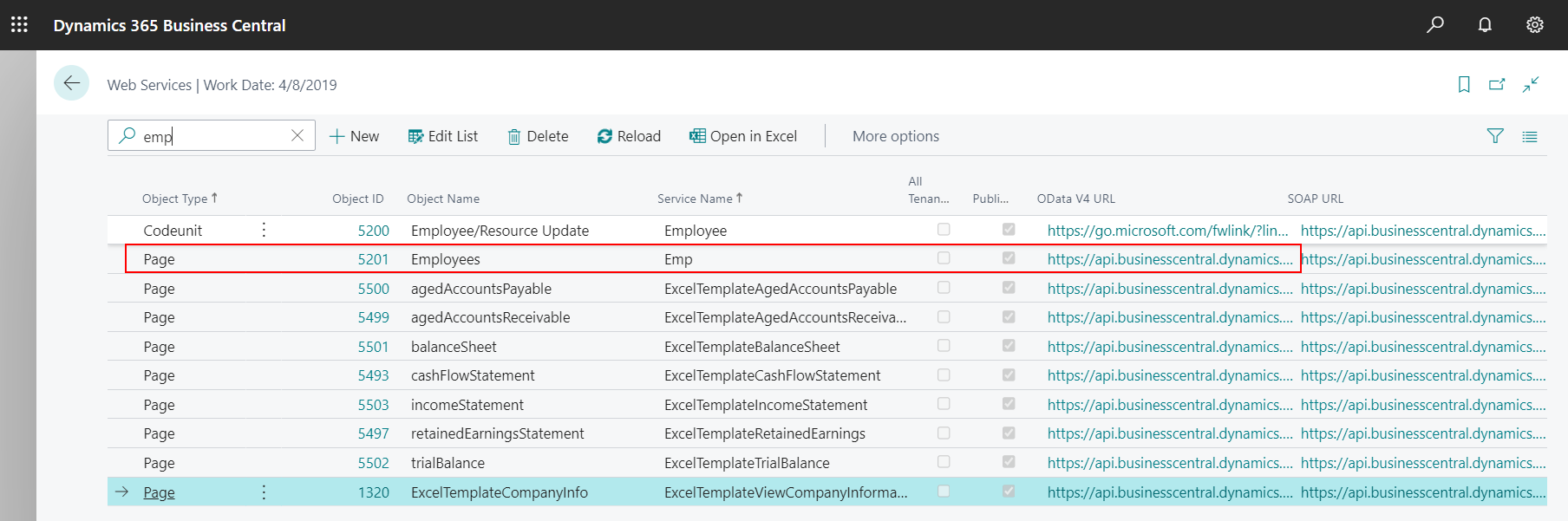1568x521 pixels.
Task: Select agedAccountsReceivable object name
Action: point(490,317)
